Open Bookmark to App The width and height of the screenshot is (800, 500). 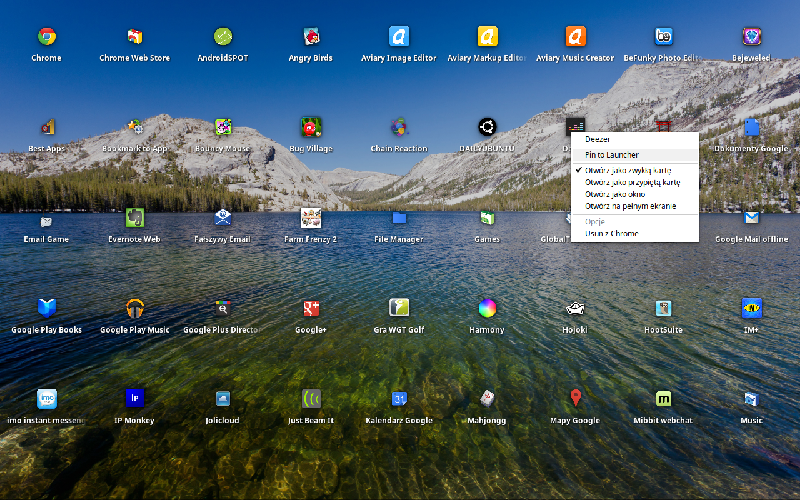(x=135, y=127)
